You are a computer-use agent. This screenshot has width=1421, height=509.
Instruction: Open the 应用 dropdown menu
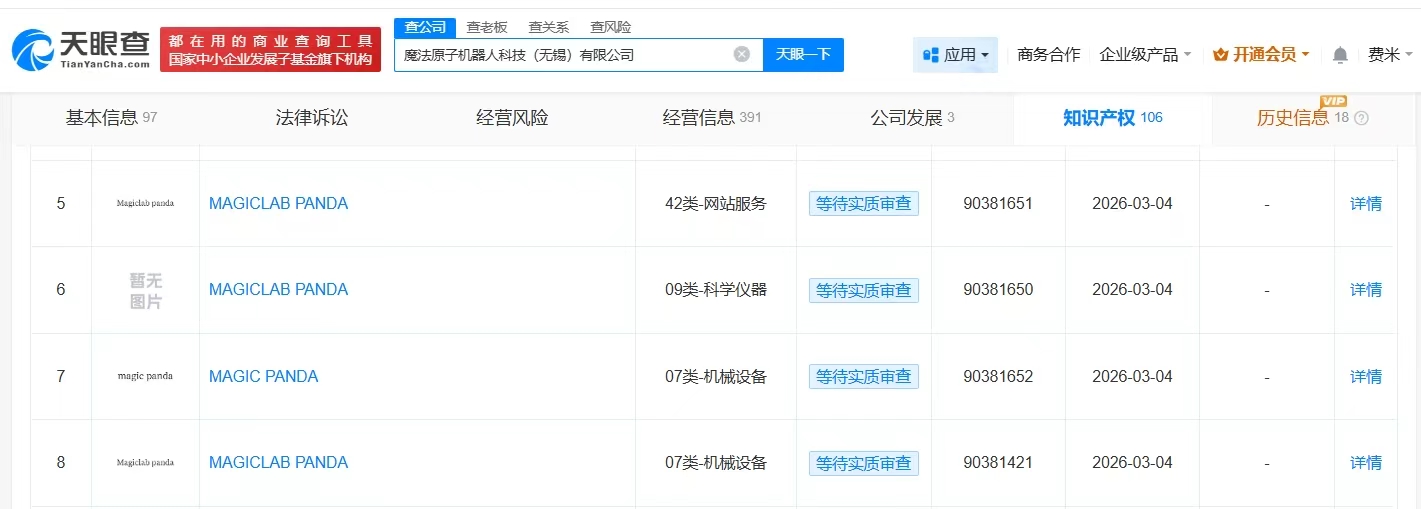[x=955, y=55]
